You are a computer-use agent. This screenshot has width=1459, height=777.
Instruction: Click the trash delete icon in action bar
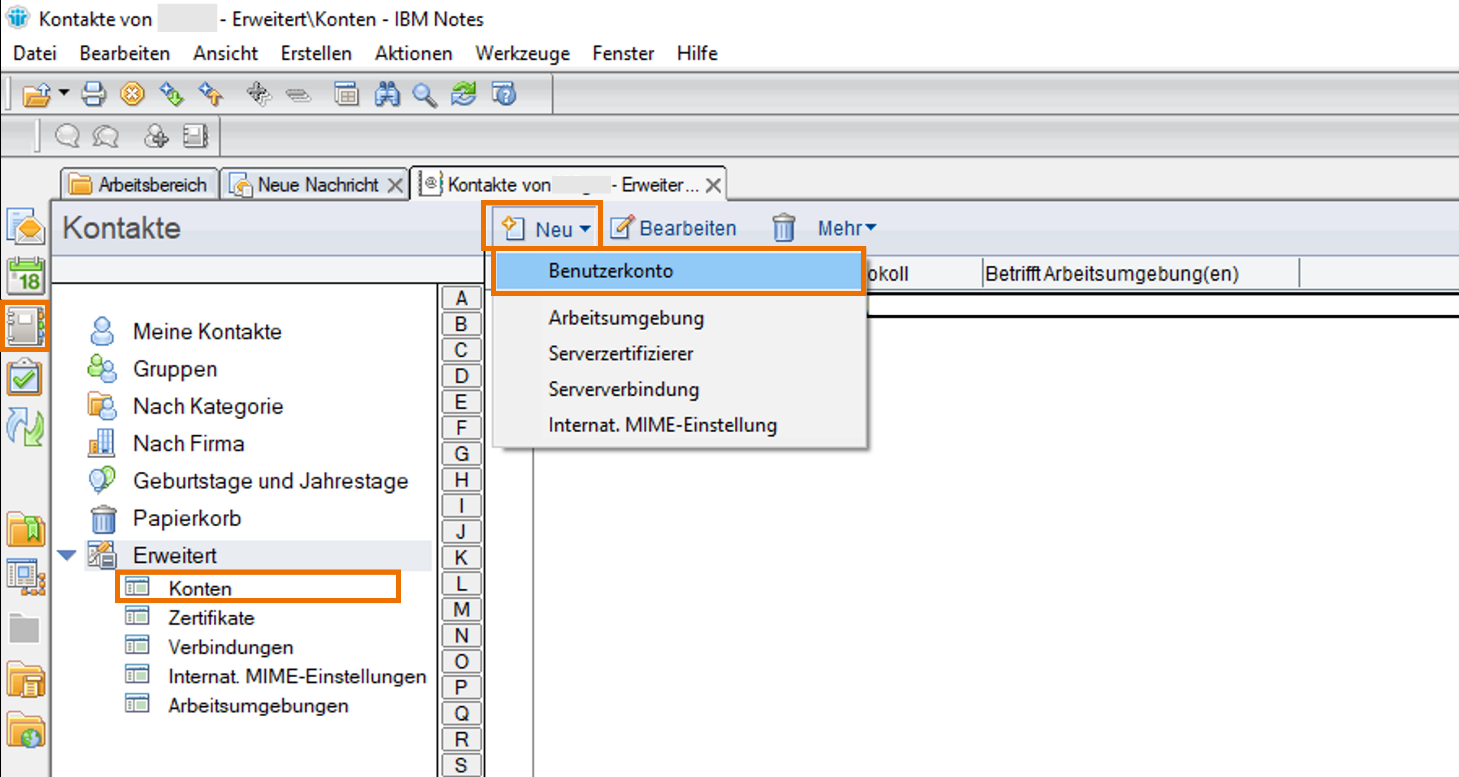pos(783,228)
